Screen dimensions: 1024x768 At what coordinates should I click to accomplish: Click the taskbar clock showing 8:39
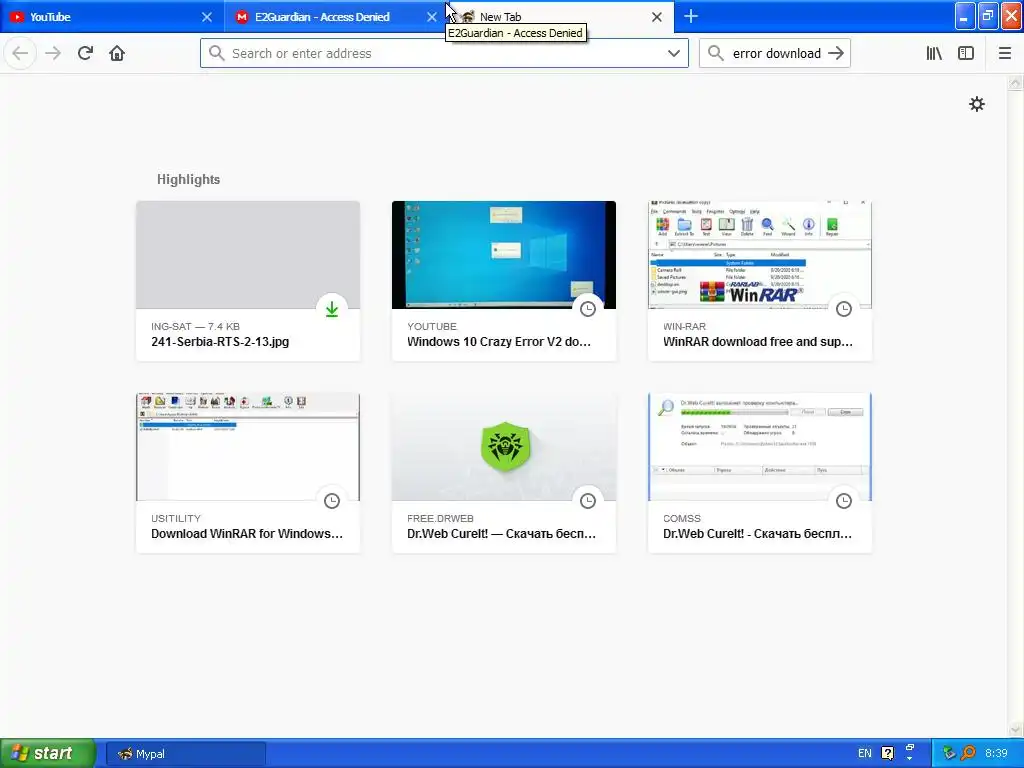pos(996,753)
